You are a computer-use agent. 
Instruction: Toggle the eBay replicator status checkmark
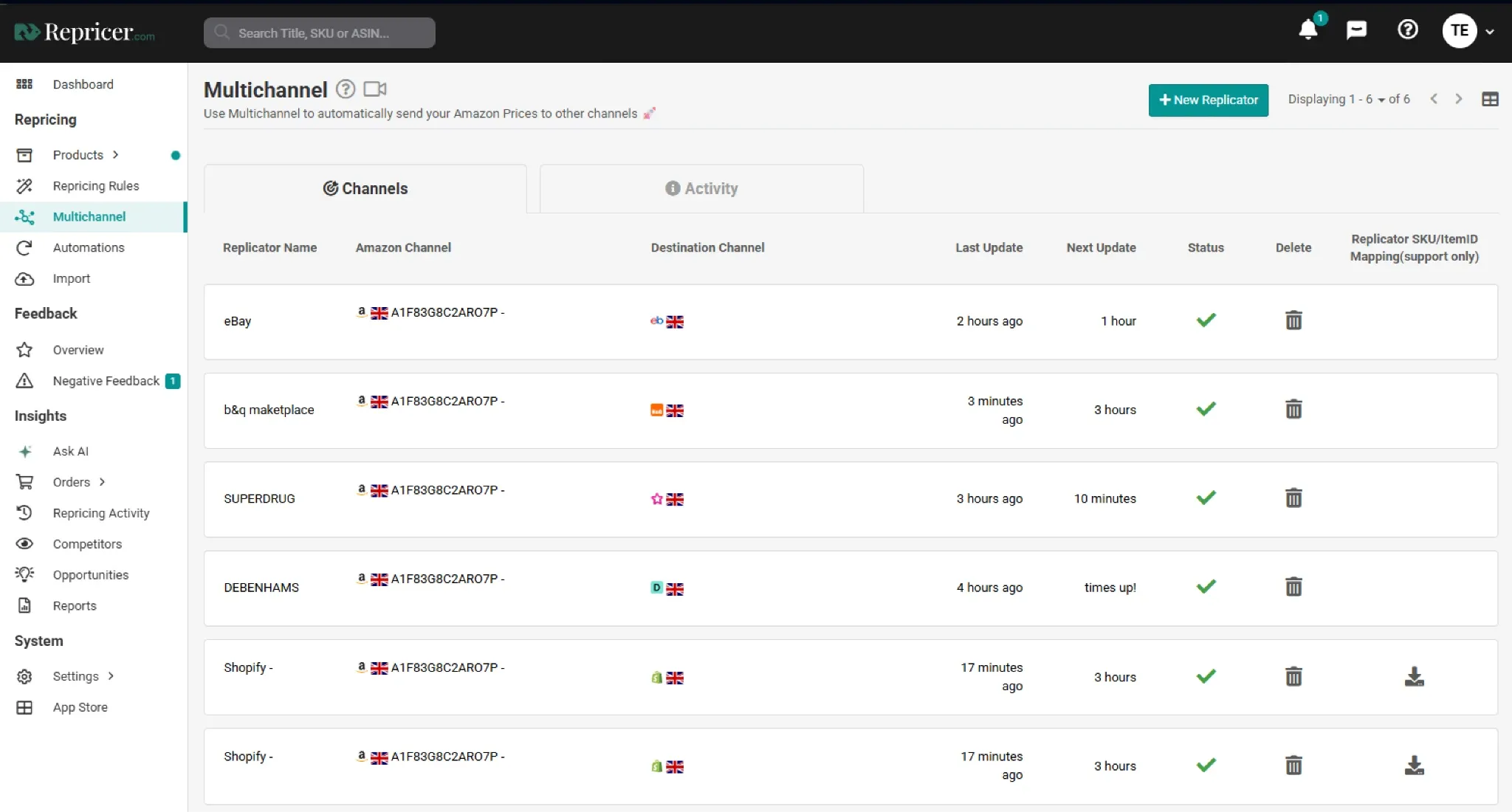1206,320
